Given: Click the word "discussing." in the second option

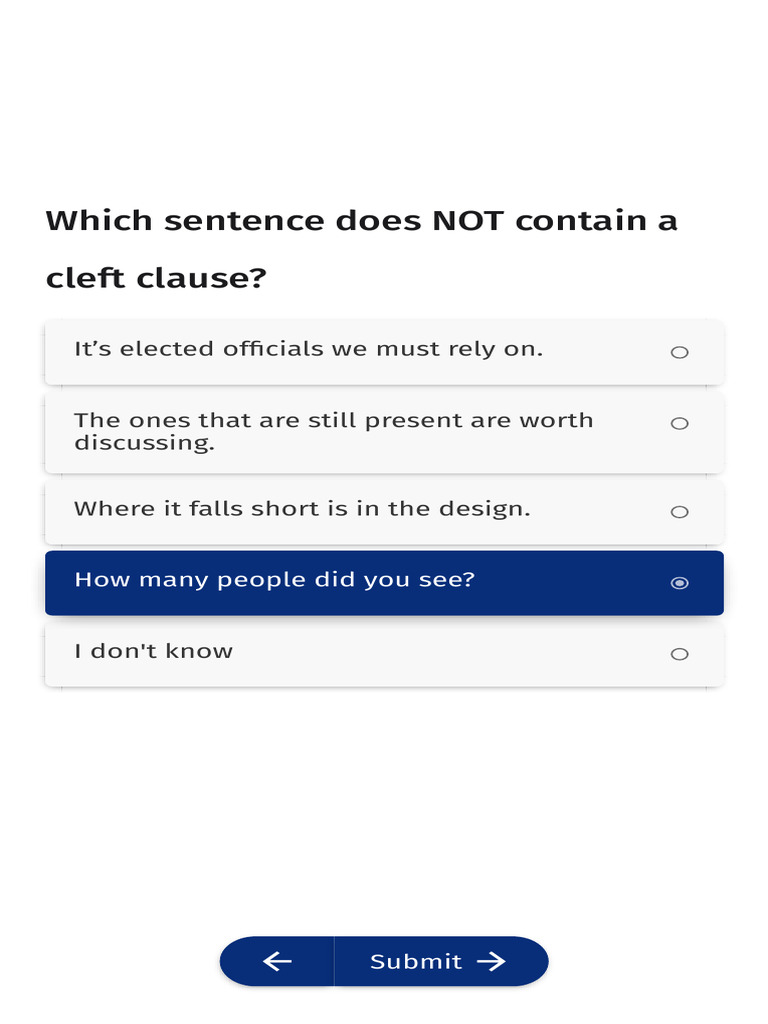Looking at the screenshot, I should 144,443.
